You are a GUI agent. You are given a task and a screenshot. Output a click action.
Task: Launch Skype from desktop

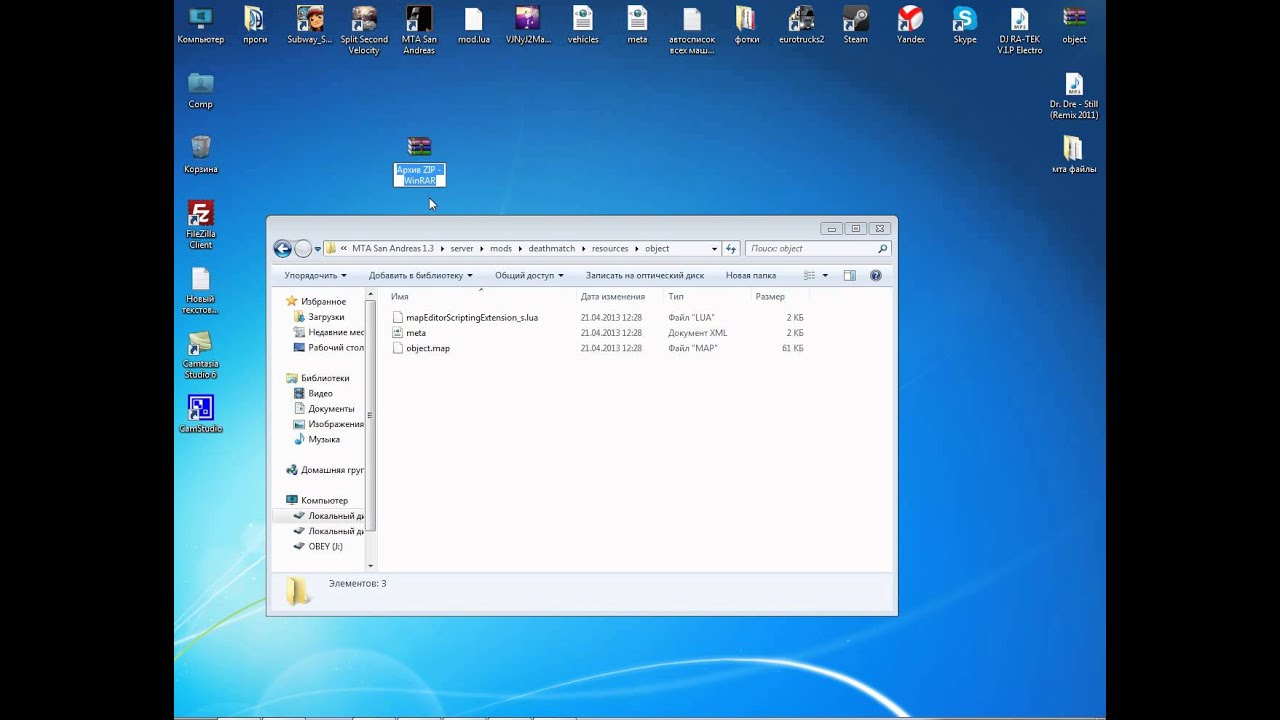coord(965,26)
